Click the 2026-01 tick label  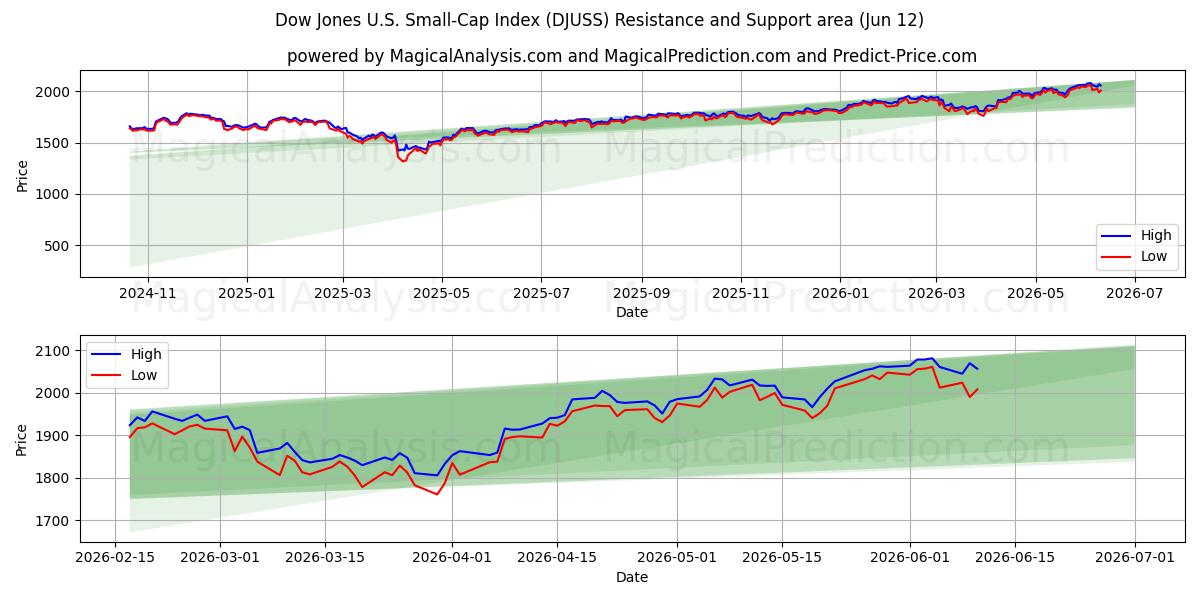pyautogui.click(x=840, y=293)
